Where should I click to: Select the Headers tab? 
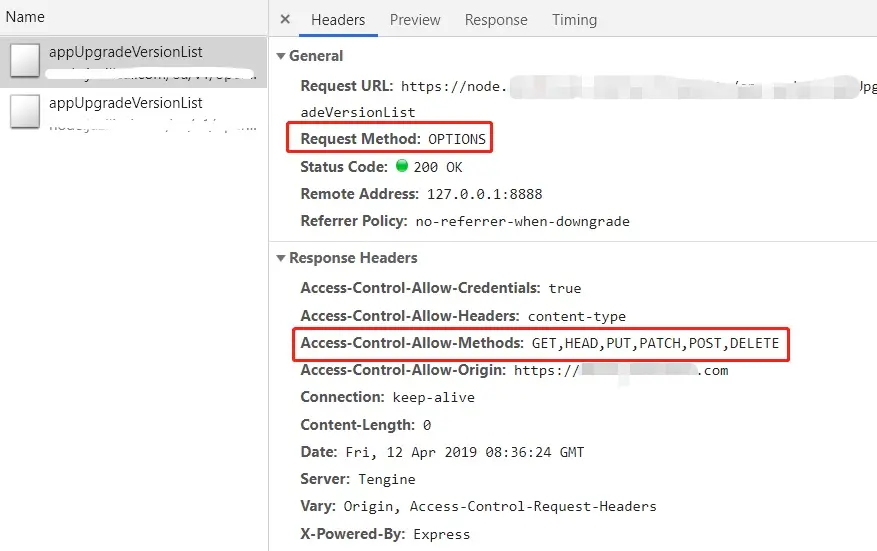tap(338, 20)
